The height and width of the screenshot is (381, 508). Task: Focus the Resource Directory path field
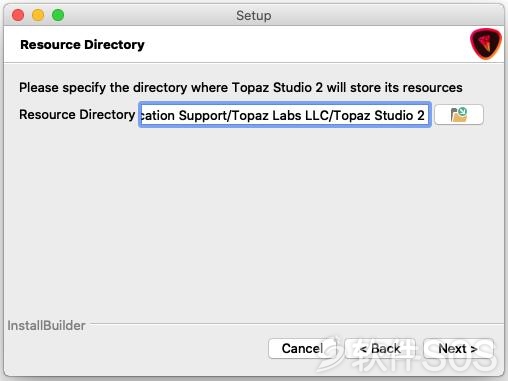coord(285,115)
